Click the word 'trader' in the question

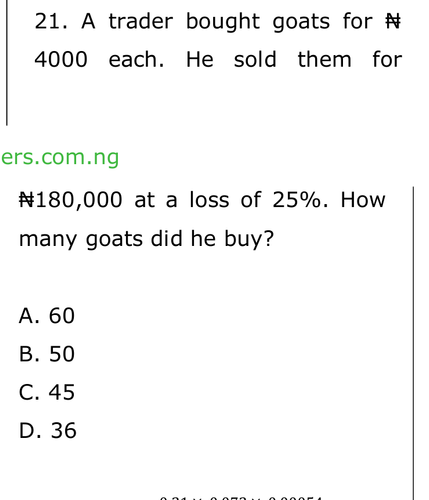pyautogui.click(x=141, y=22)
